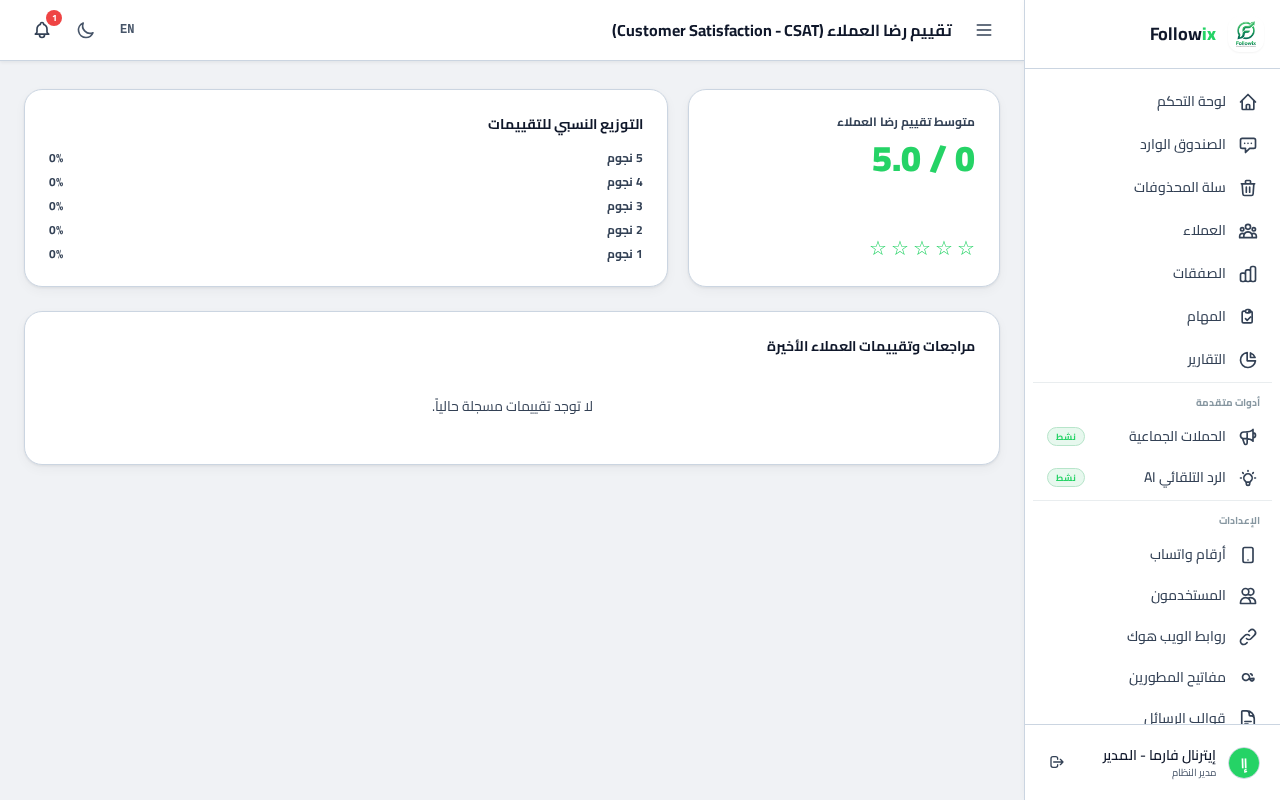Image resolution: width=1280 pixels, height=800 pixels.
Task: Click the document icon for قوالب الرسائل
Action: coord(1248,717)
